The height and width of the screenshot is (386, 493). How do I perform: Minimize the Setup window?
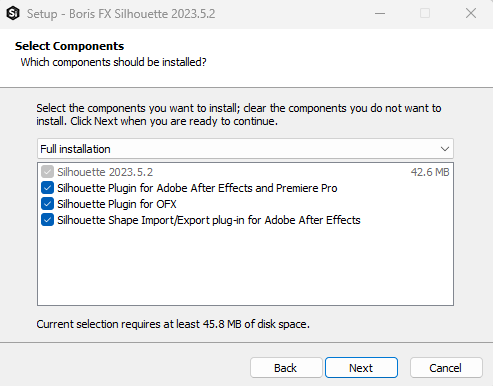coord(380,14)
